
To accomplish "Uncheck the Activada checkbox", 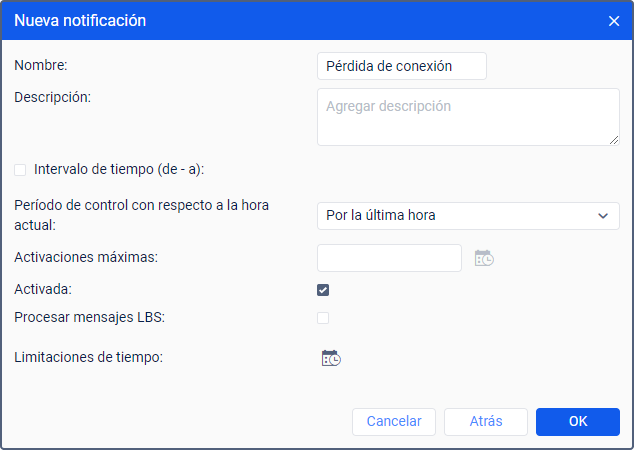I will pos(323,290).
